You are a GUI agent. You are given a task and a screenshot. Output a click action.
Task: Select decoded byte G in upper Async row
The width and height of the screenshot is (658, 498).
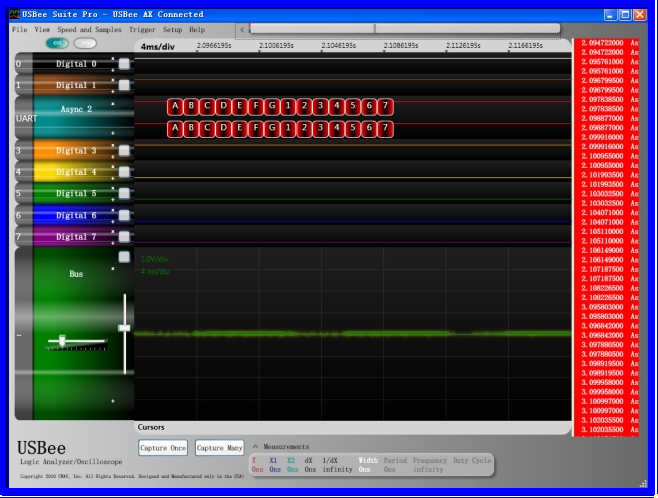click(272, 107)
